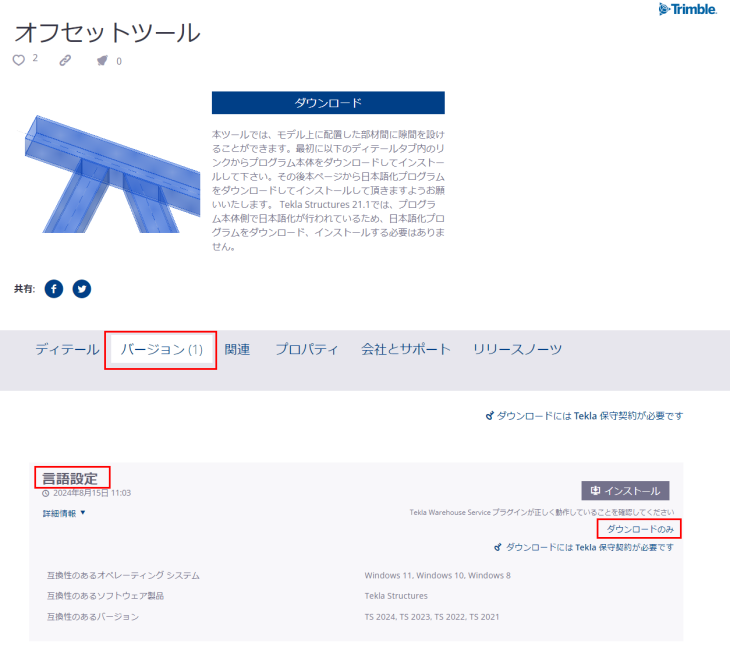Click the インストール button
The width and height of the screenshot is (730, 650).
(625, 491)
